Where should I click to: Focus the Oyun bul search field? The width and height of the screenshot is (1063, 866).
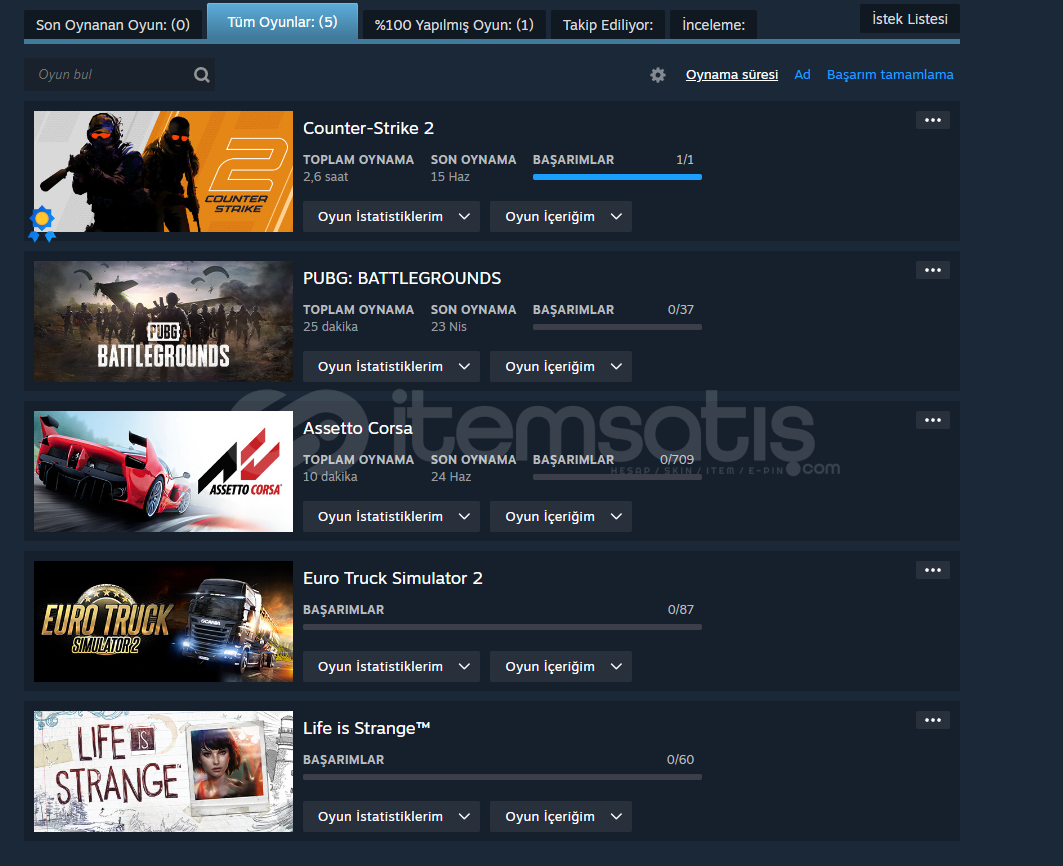tap(119, 75)
